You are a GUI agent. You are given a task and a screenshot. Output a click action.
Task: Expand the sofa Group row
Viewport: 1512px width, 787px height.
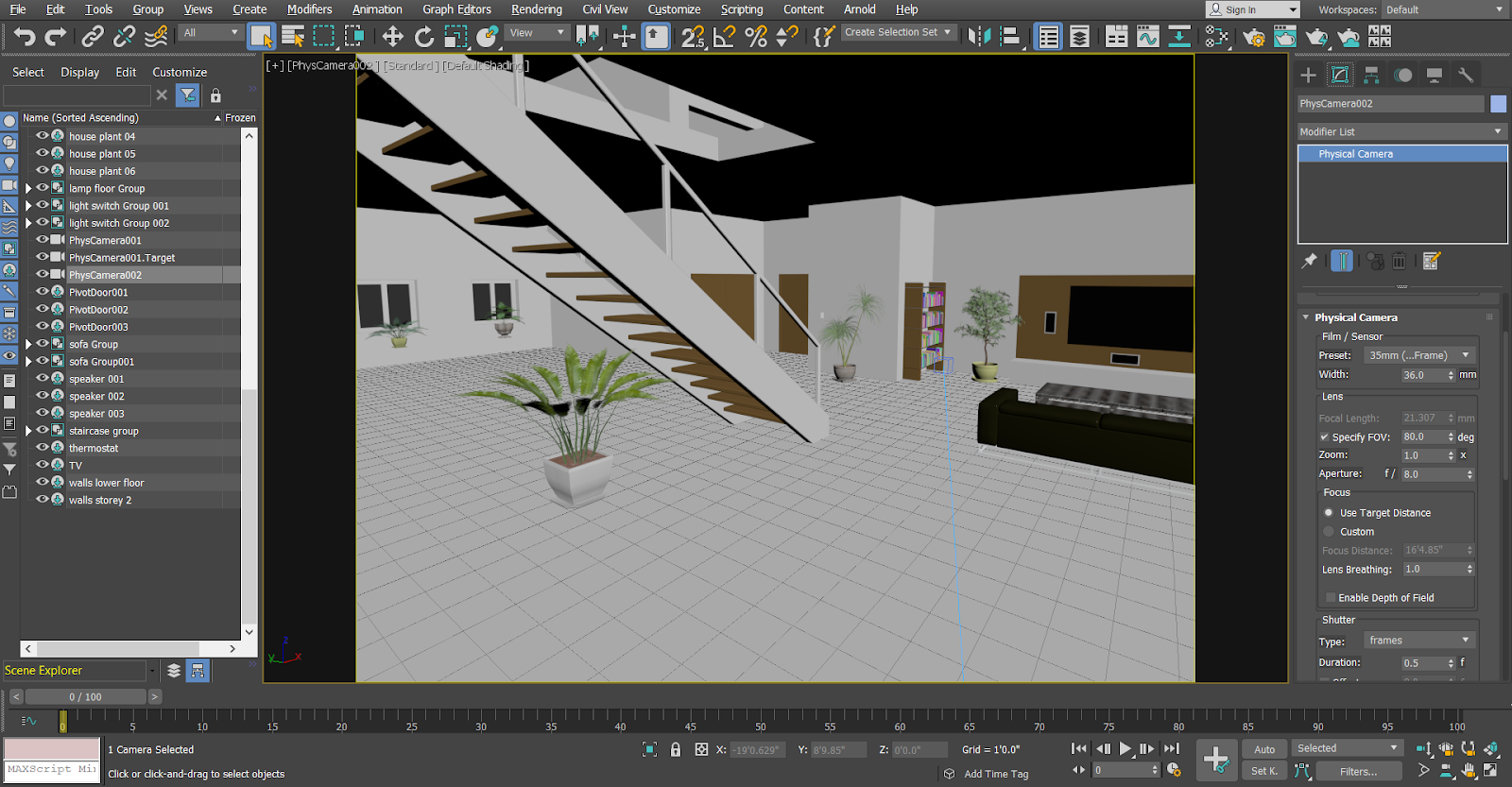[x=28, y=344]
